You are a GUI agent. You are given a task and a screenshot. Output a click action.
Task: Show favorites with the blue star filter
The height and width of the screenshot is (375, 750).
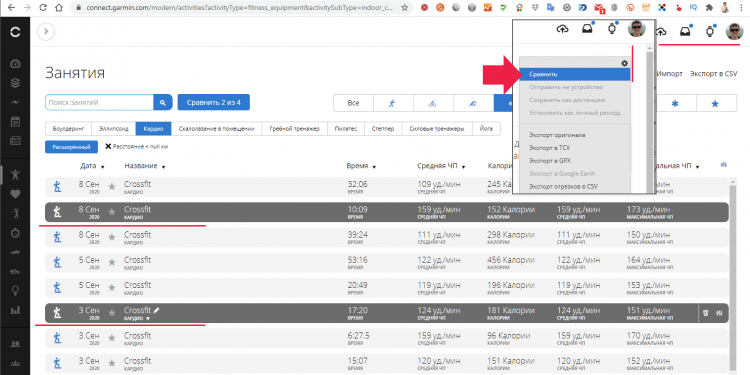click(x=716, y=103)
